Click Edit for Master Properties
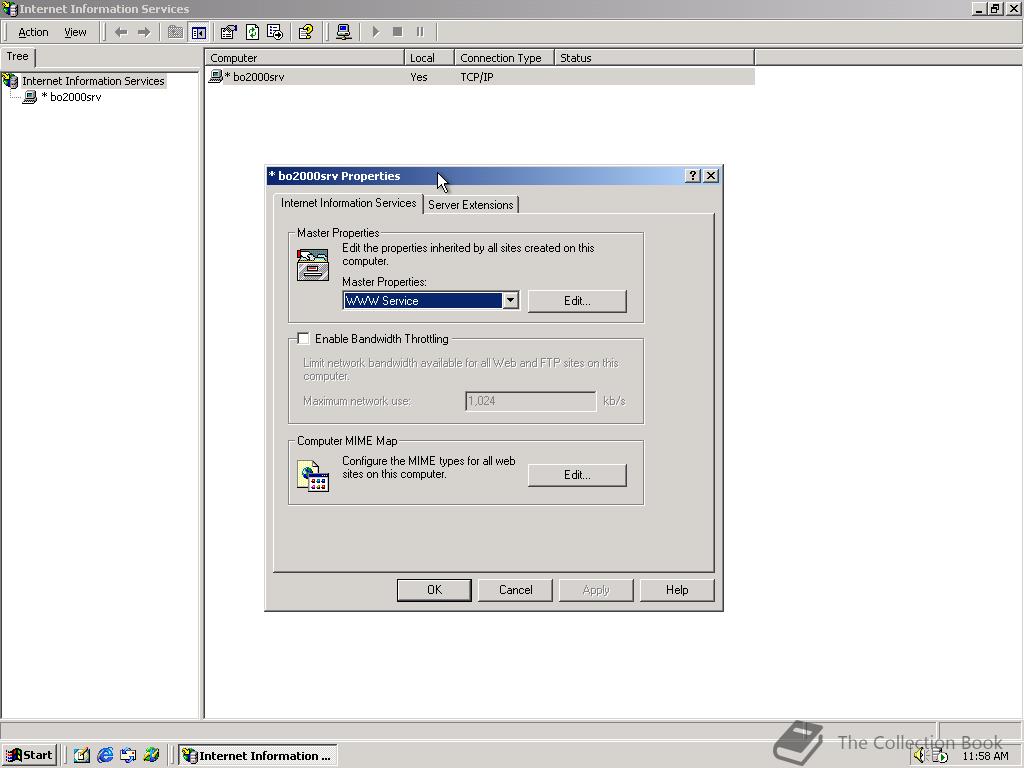The height and width of the screenshot is (768, 1024). [577, 301]
